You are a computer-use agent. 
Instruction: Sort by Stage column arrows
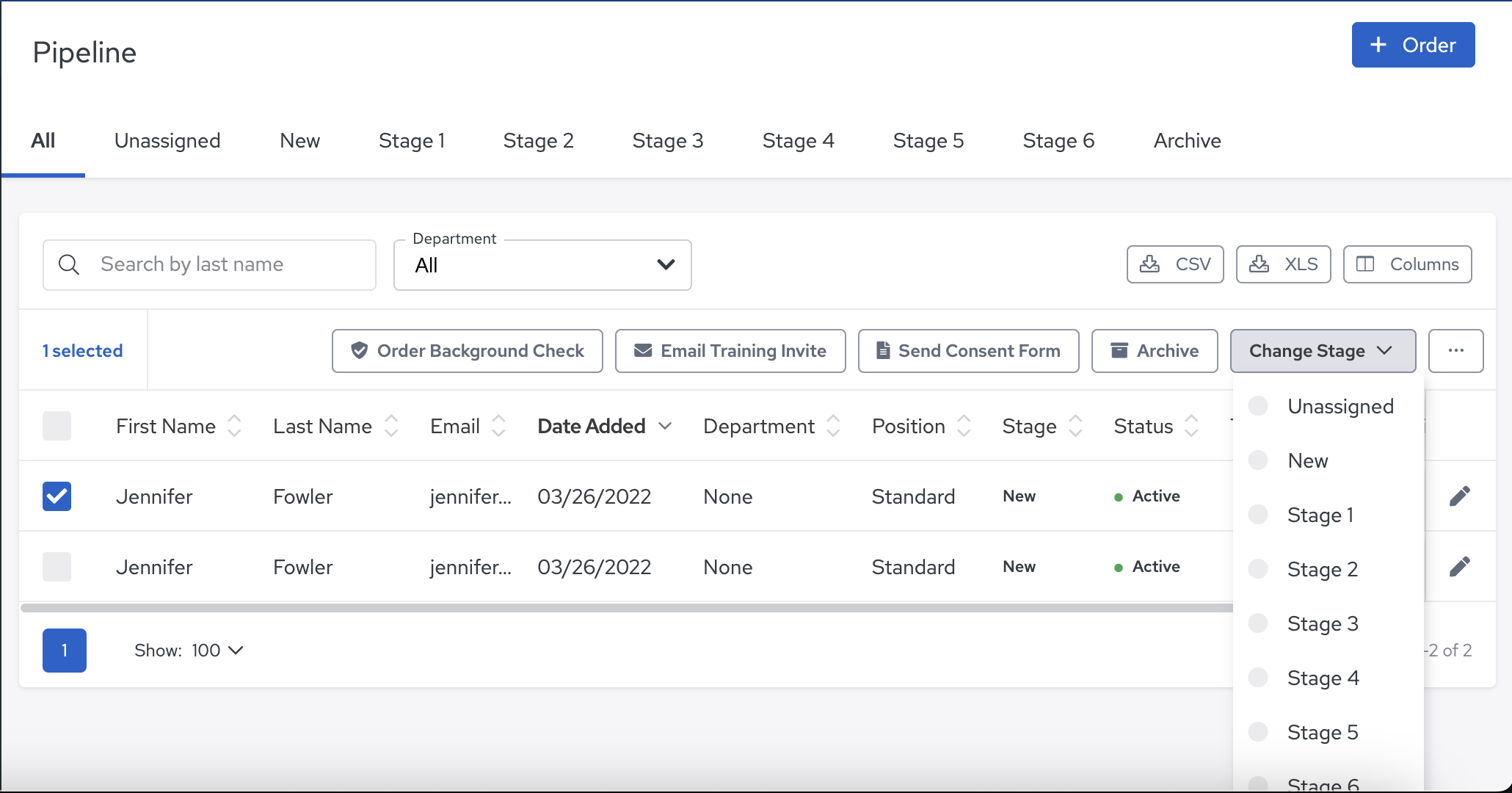point(1075,426)
